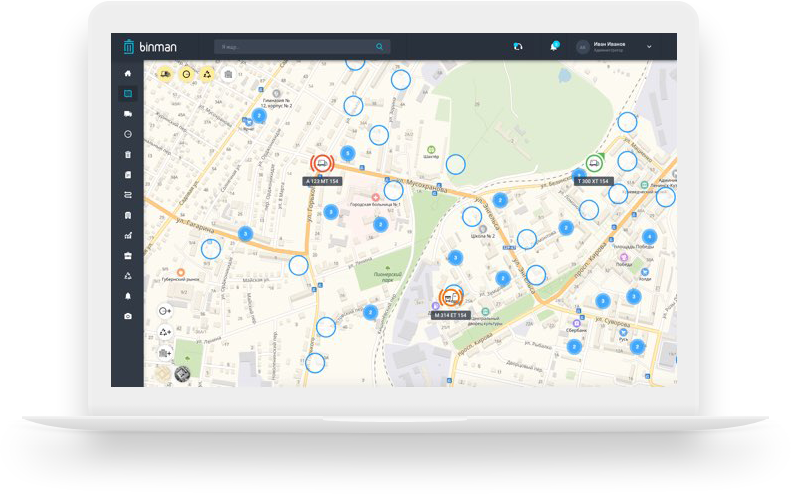This screenshot has height=494, width=791.
Task: Toggle the truck layer filter on map
Action: (164, 74)
